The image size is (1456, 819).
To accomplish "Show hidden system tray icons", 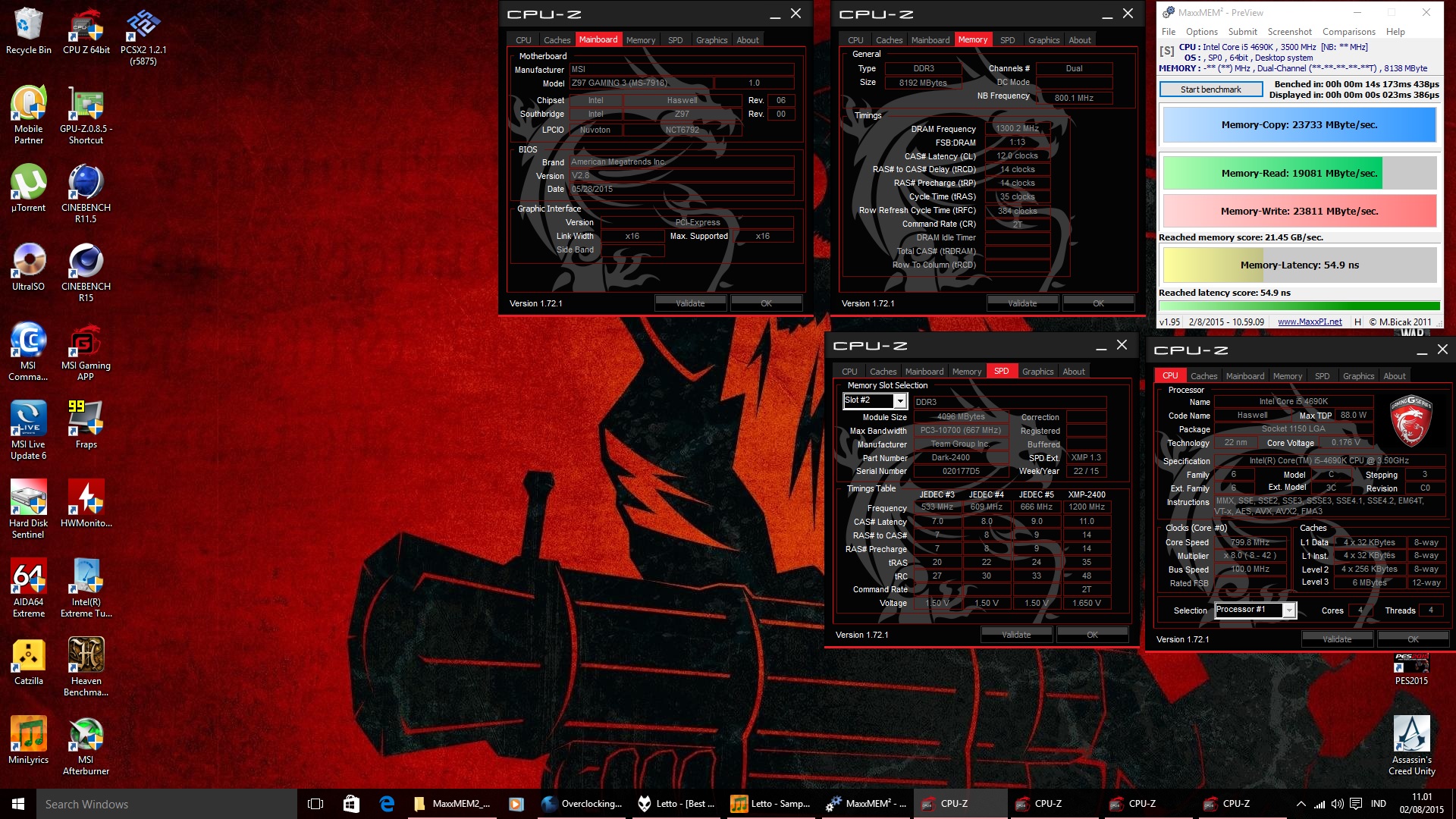I will 1301,804.
